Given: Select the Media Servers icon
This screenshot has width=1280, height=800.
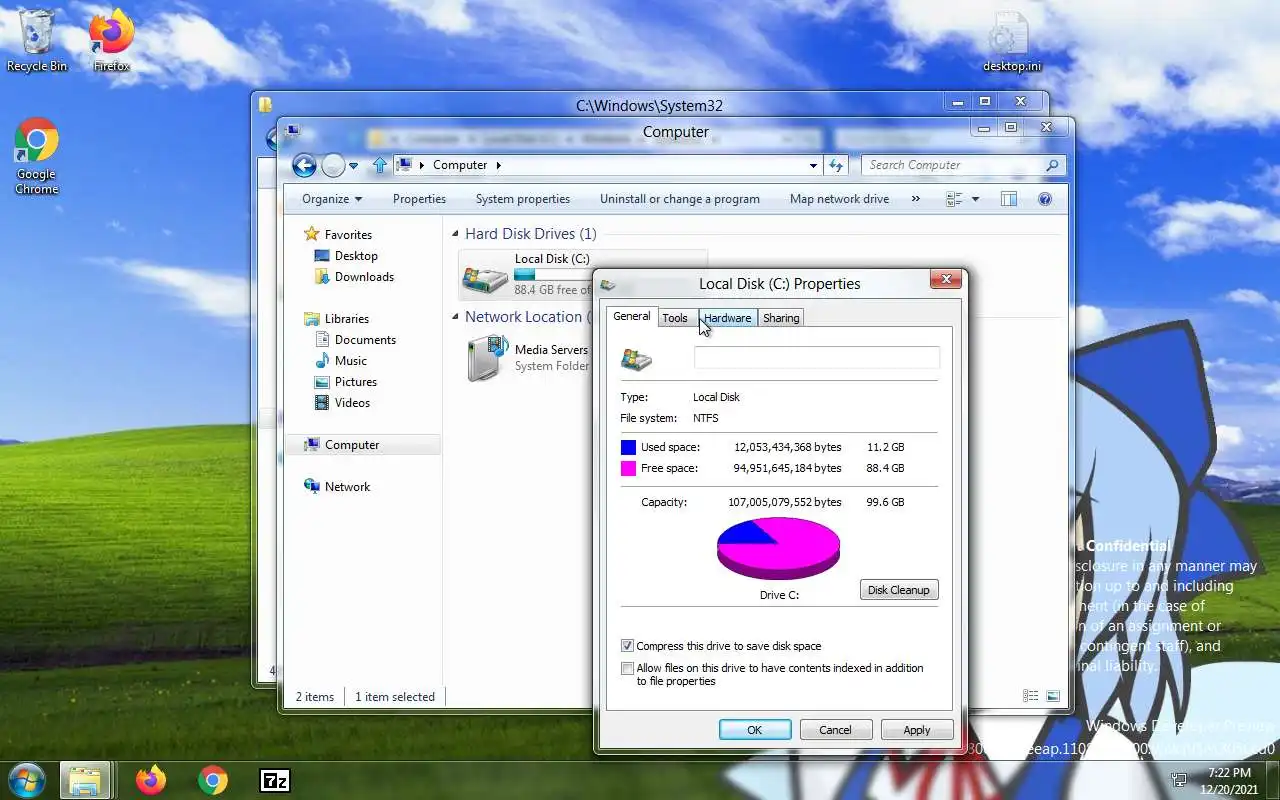Looking at the screenshot, I should point(487,357).
